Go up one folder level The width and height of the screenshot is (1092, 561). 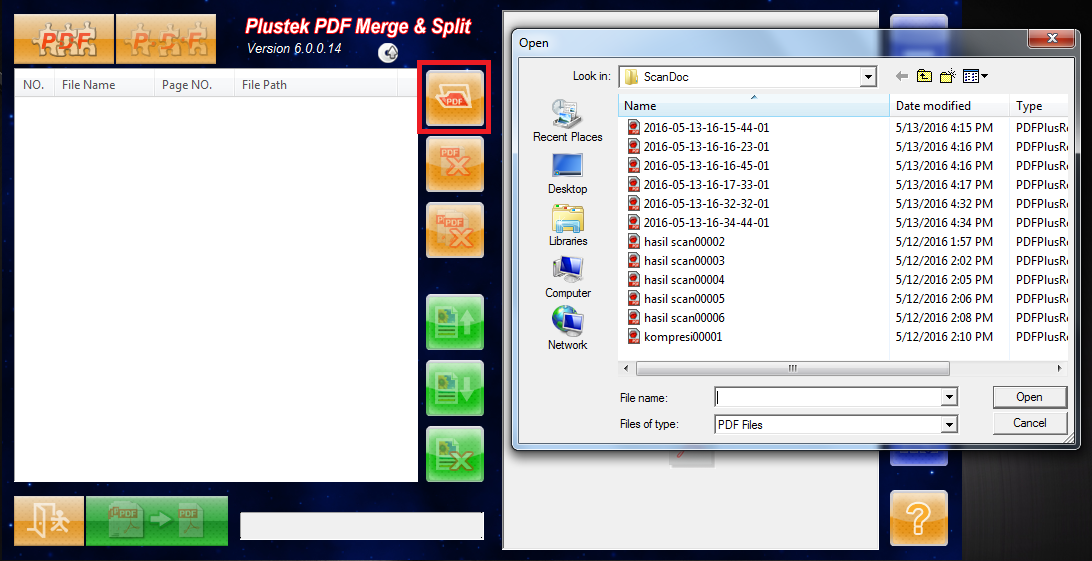coord(924,76)
